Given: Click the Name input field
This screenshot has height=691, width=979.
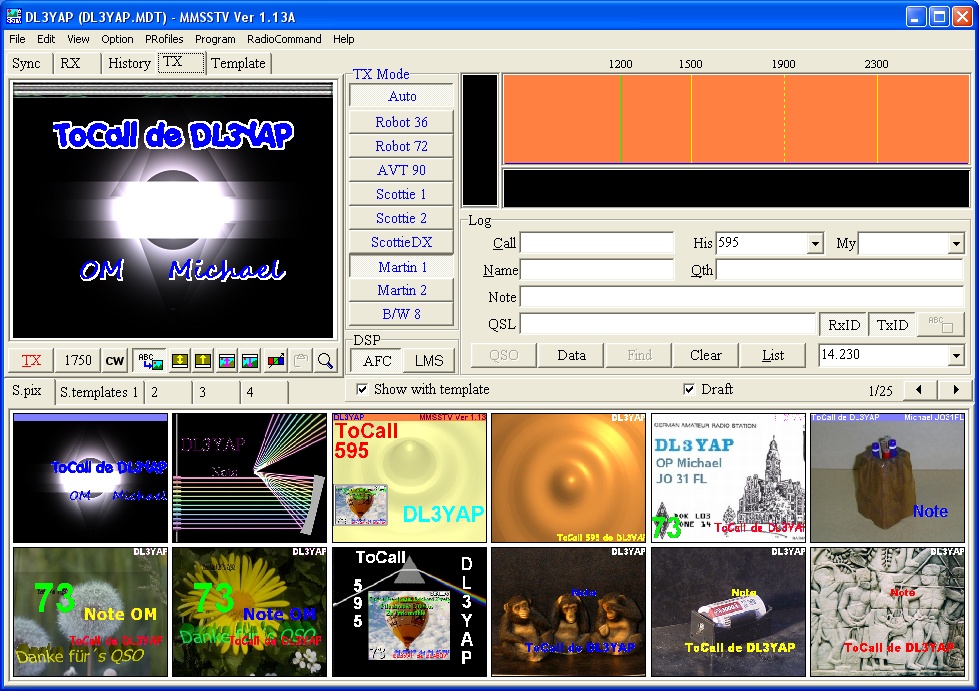Looking at the screenshot, I should pos(597,270).
